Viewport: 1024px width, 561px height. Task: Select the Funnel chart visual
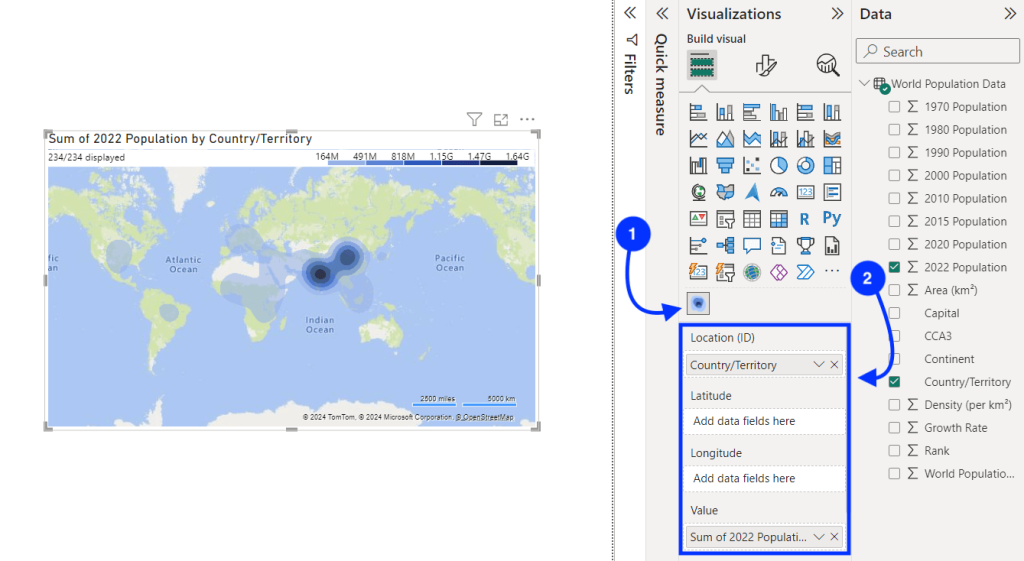pyautogui.click(x=725, y=166)
